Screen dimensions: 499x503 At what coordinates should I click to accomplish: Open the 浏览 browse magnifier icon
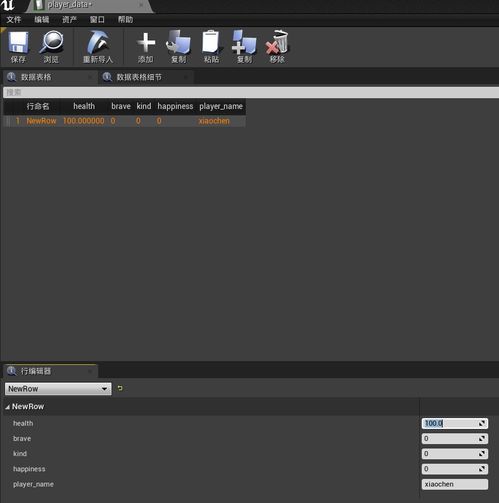(x=51, y=47)
